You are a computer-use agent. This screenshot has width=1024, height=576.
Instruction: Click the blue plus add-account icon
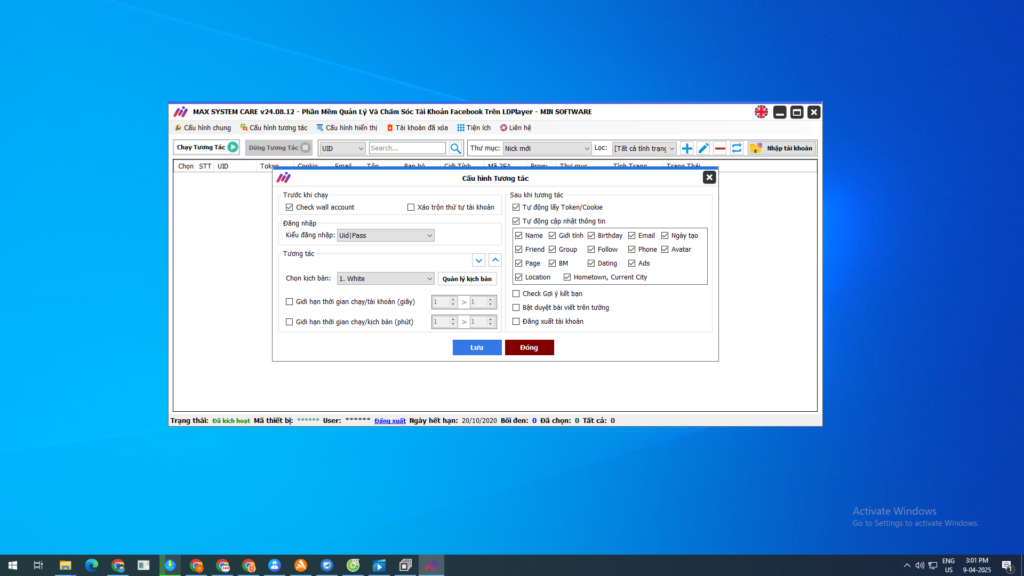687,148
